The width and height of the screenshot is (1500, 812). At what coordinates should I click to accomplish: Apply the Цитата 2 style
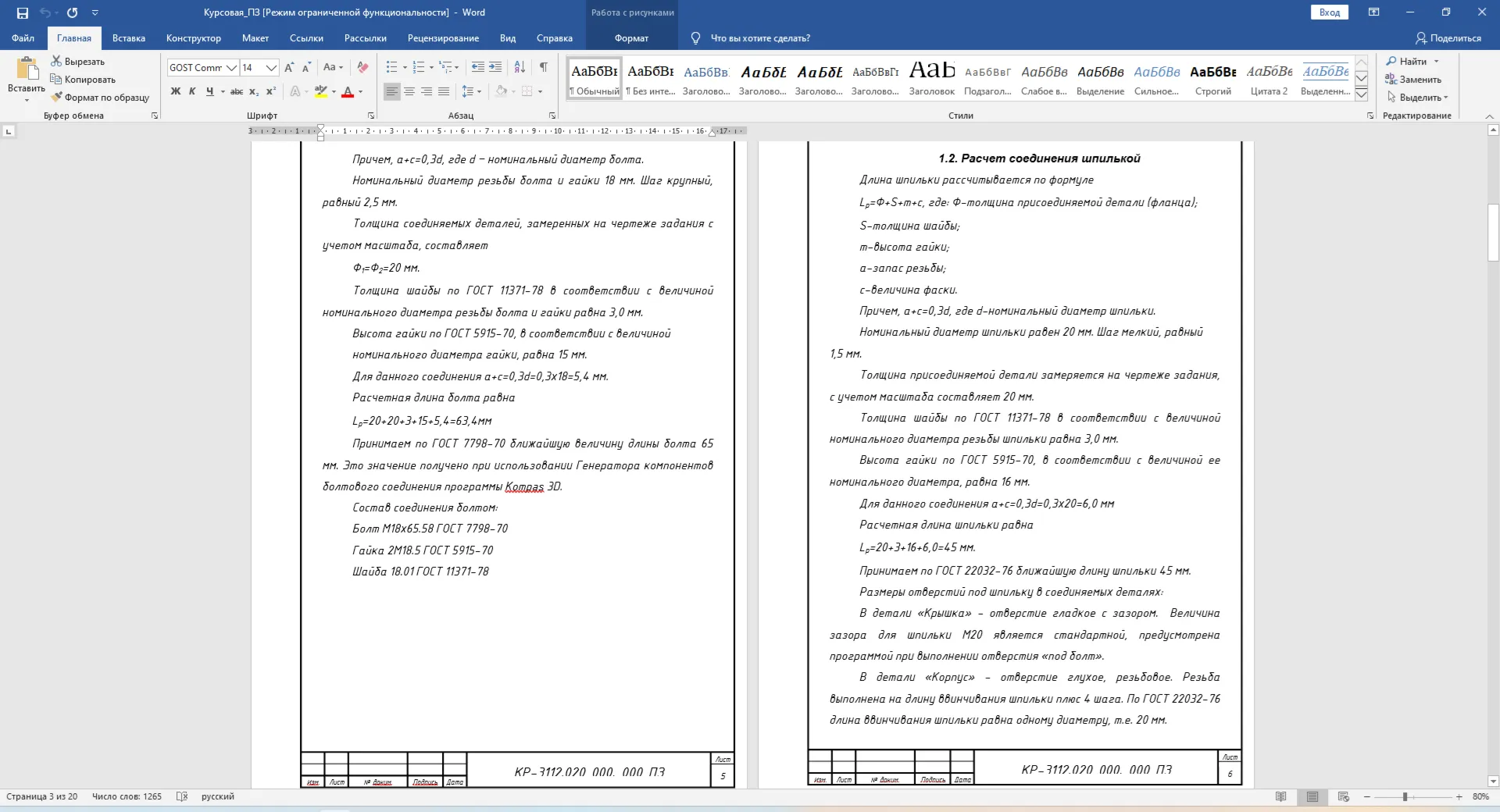1269,79
